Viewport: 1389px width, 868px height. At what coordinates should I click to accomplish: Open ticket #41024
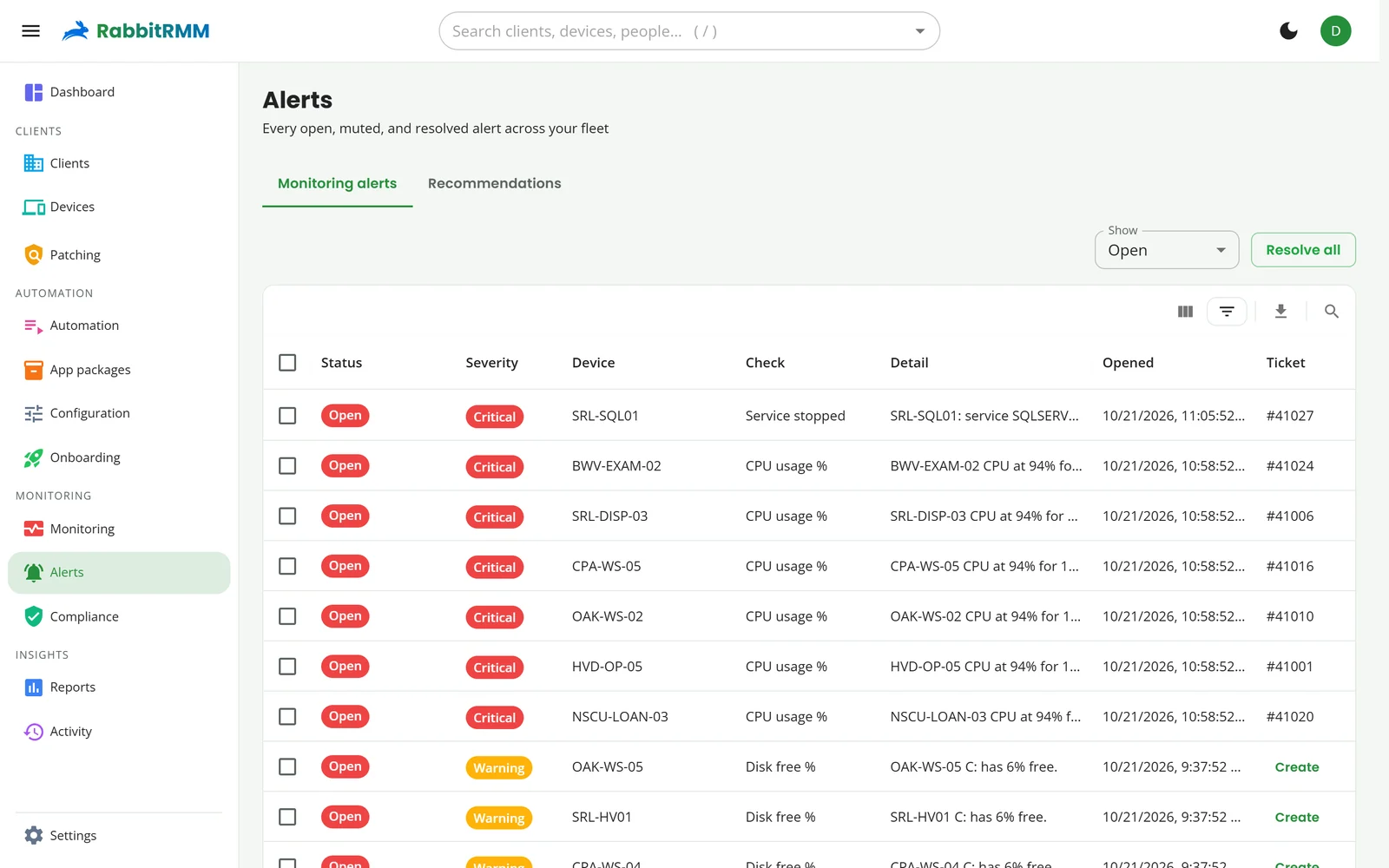[1289, 466]
